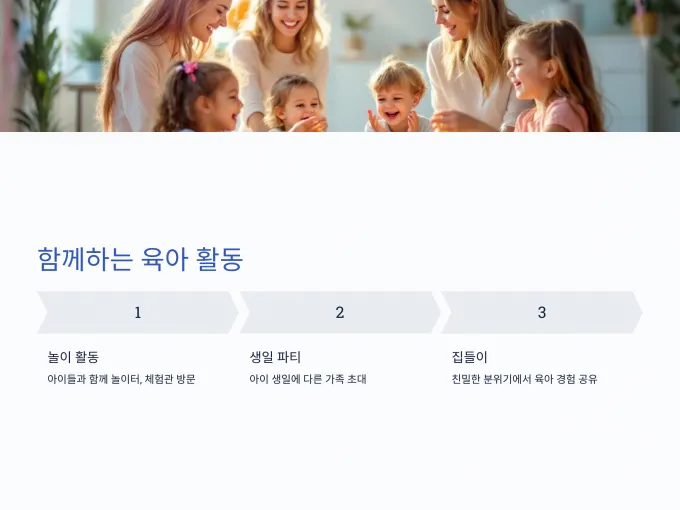The height and width of the screenshot is (510, 680).
Task: Click the pink hair bow on the girl
Action: [189, 69]
